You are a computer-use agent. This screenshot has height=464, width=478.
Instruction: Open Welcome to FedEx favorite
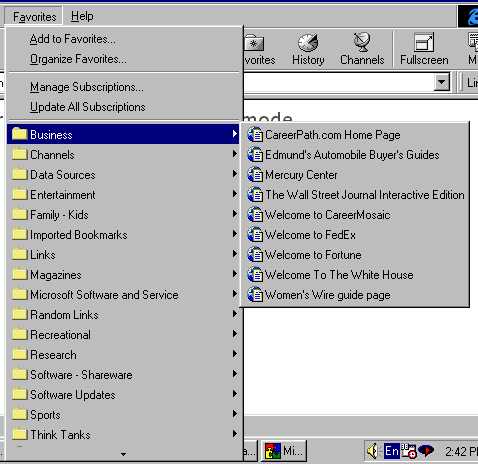pos(355,235)
